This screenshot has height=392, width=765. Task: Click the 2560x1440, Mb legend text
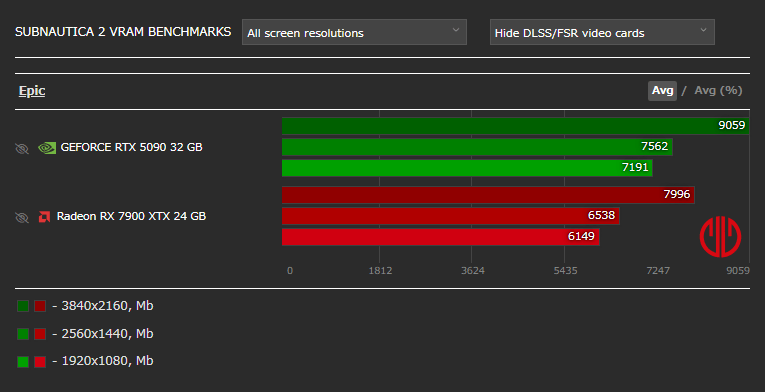[x=107, y=334]
